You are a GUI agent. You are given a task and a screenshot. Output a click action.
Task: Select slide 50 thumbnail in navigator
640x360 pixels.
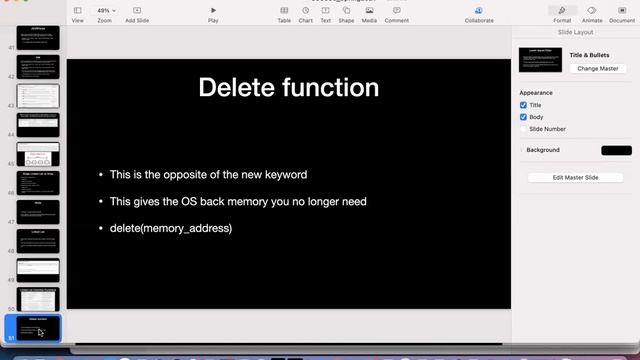point(38,299)
